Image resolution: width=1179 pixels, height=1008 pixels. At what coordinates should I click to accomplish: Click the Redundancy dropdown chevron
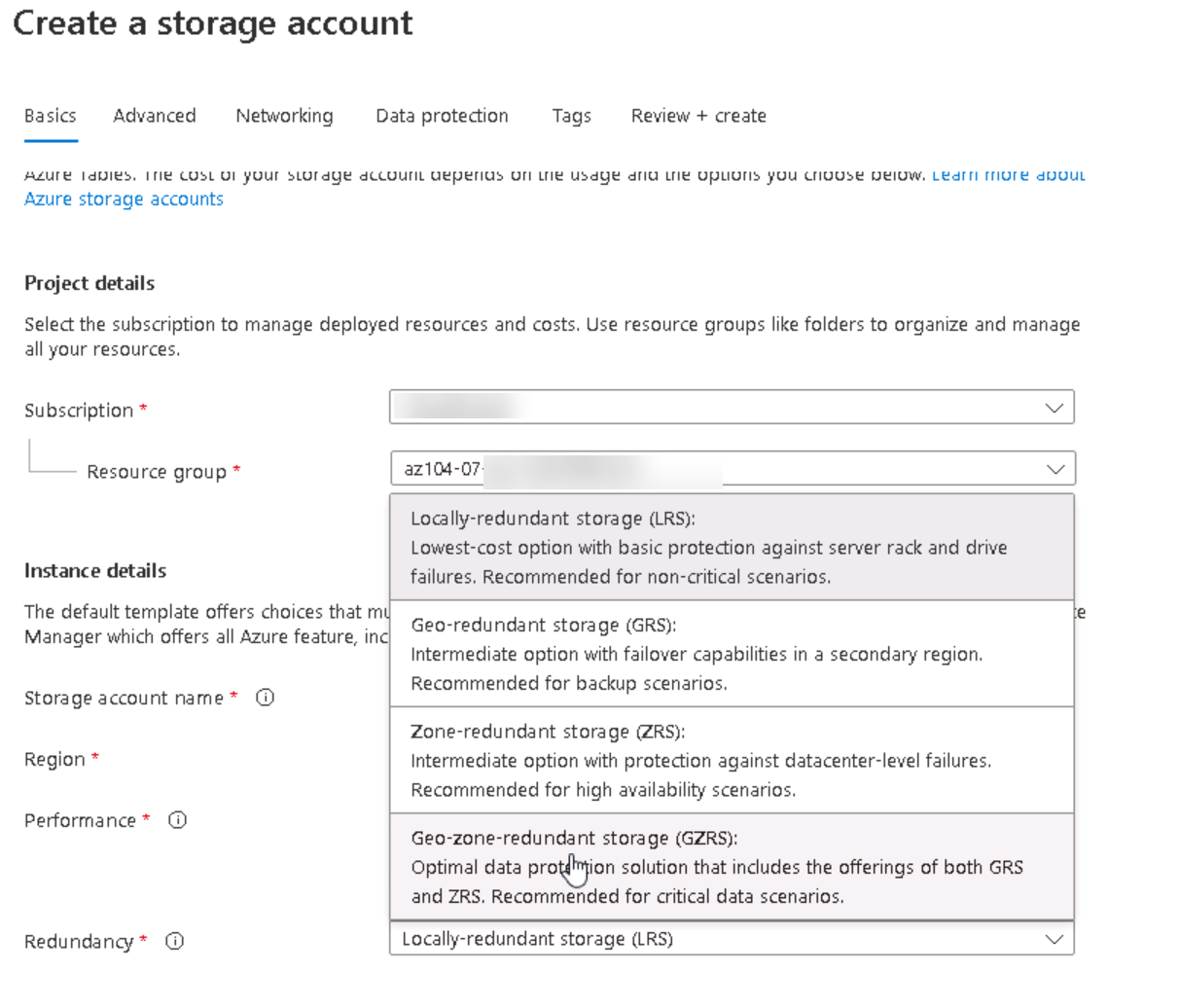tap(1054, 939)
